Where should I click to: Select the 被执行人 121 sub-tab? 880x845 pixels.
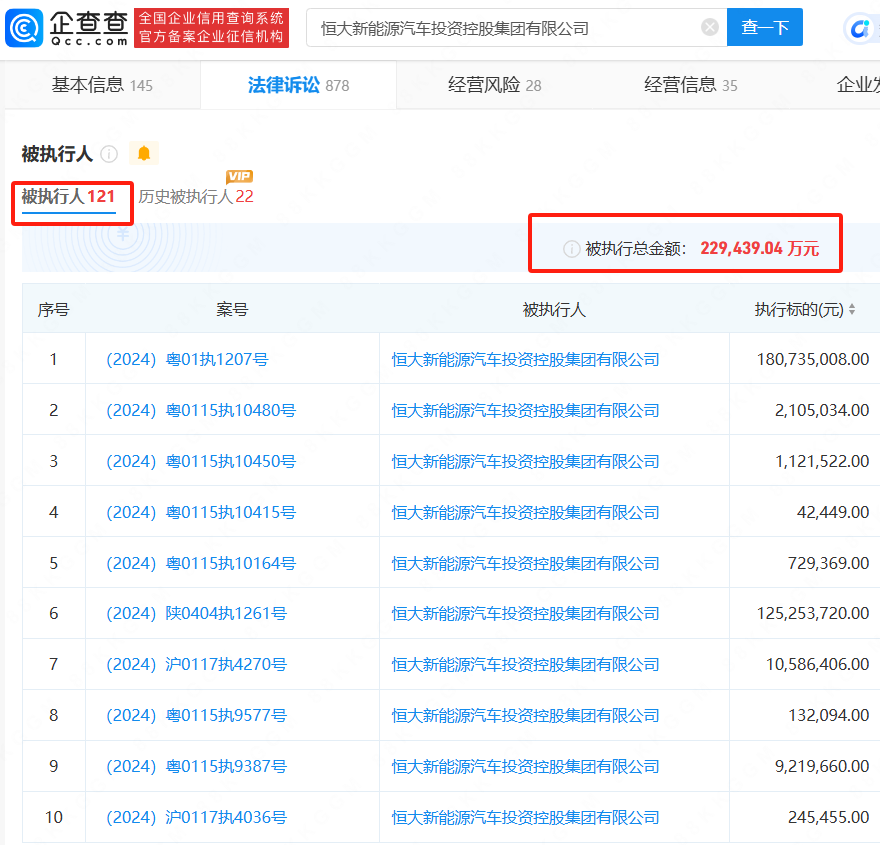68,196
